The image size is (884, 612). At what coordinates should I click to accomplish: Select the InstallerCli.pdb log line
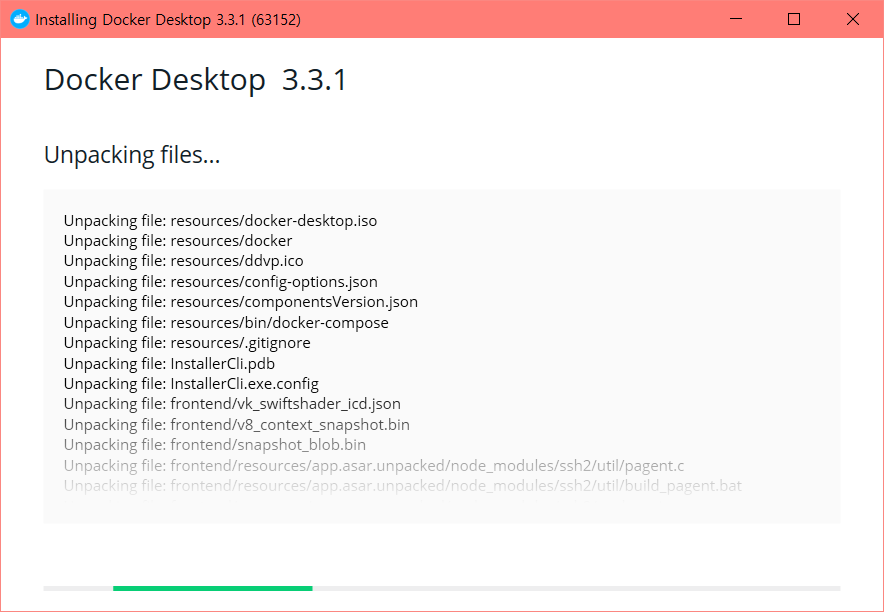(169, 363)
